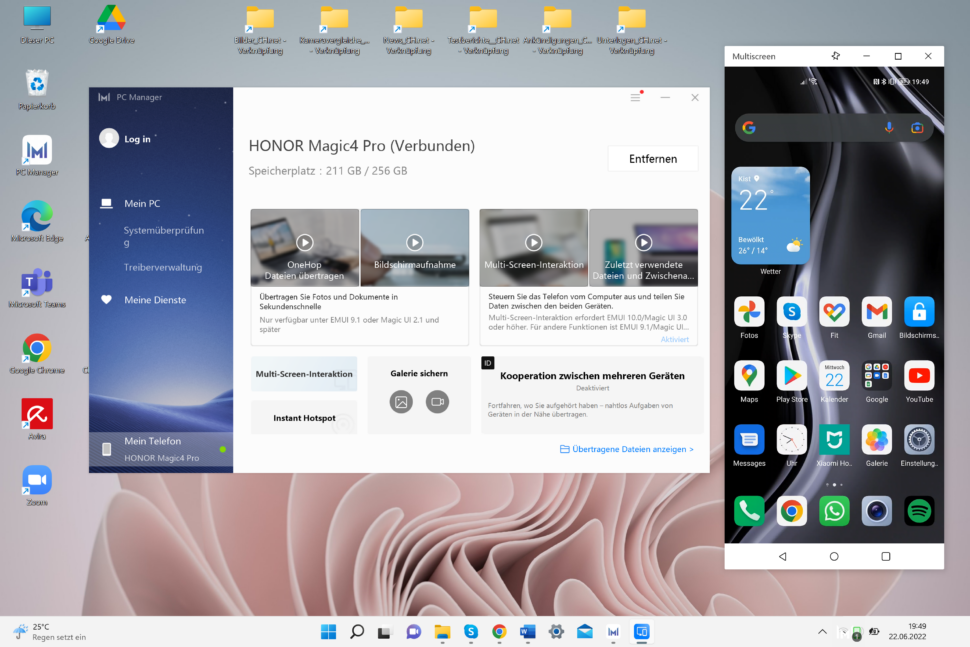
Task: Select the Zoom desktop icon
Action: click(x=37, y=486)
